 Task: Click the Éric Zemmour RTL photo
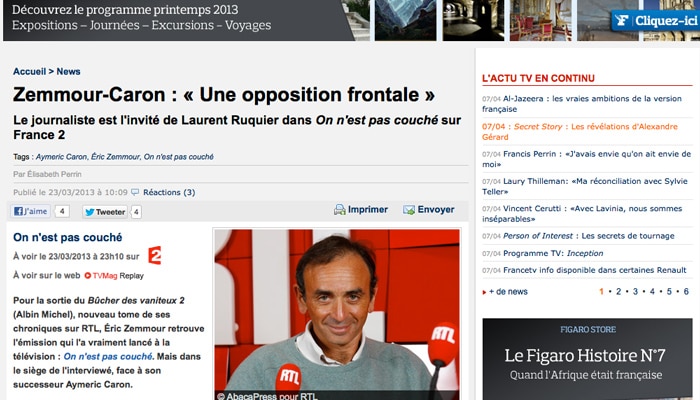pos(337,314)
